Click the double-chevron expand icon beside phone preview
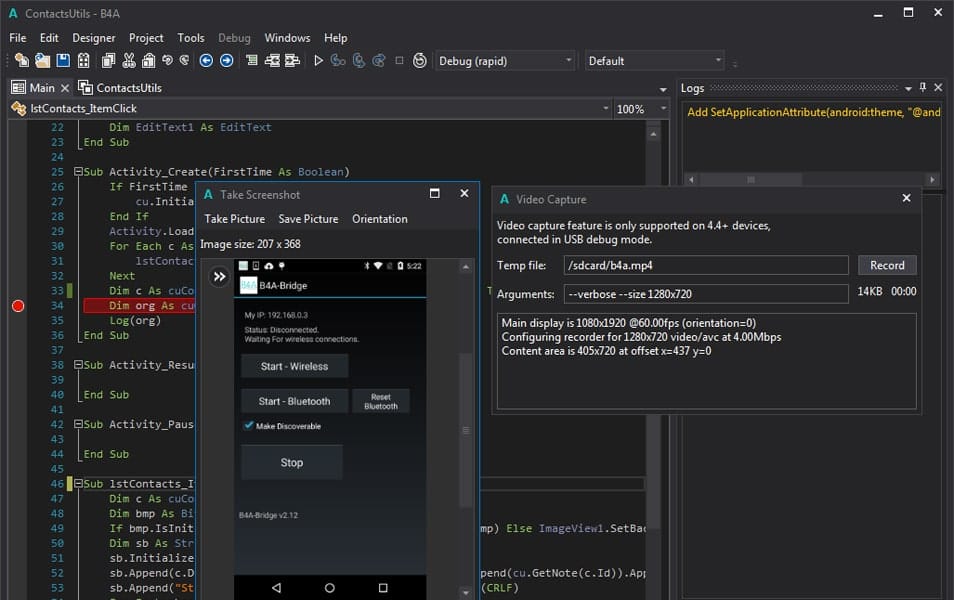The height and width of the screenshot is (600, 954). coord(219,277)
